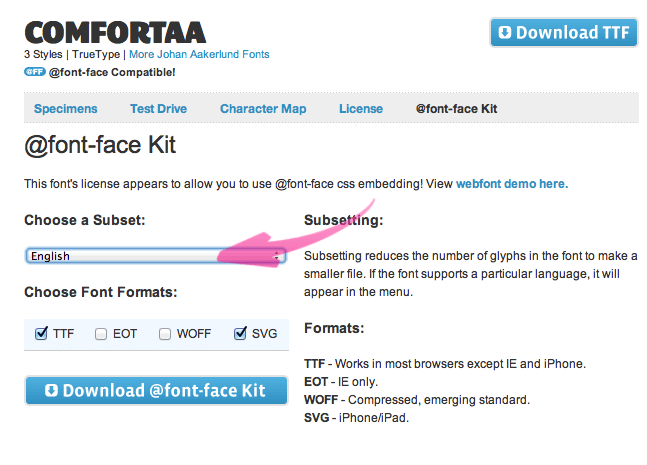Image resolution: width=647 pixels, height=465 pixels.
Task: Select the @font-face Kit tab
Action: pyautogui.click(x=456, y=109)
